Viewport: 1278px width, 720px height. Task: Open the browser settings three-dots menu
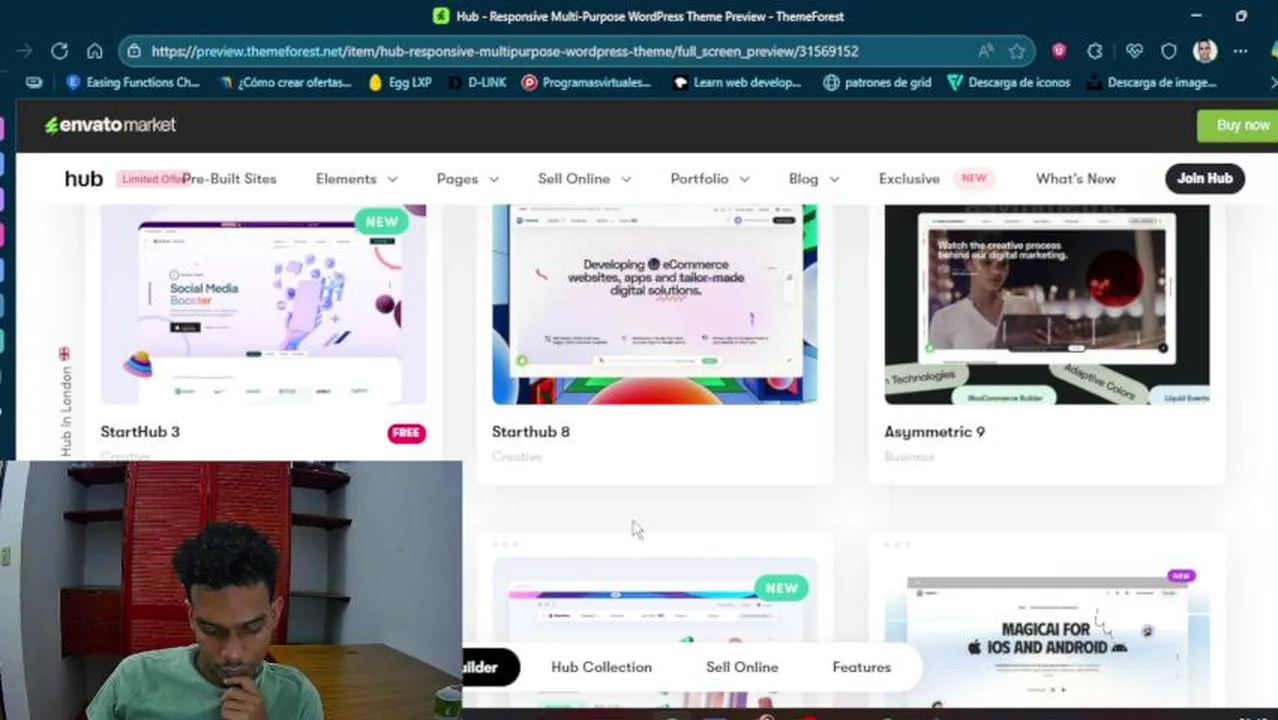pyautogui.click(x=1241, y=51)
